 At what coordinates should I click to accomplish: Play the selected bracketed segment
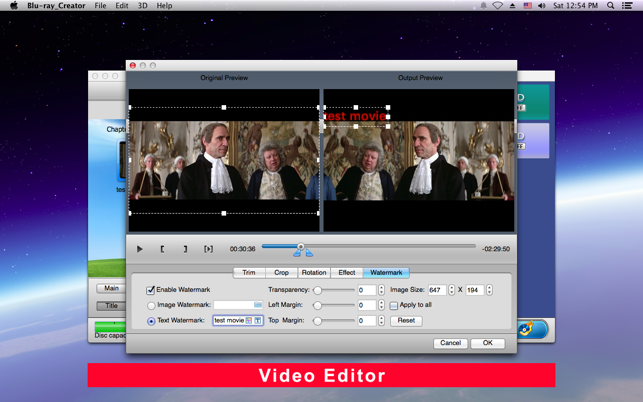click(208, 249)
